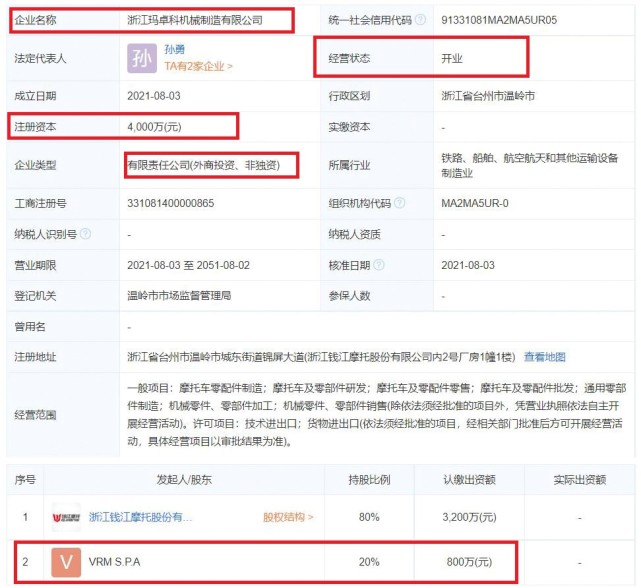The width and height of the screenshot is (641, 588).
Task: Select subscribed amount 3,200万(元)
Action: 469,517
